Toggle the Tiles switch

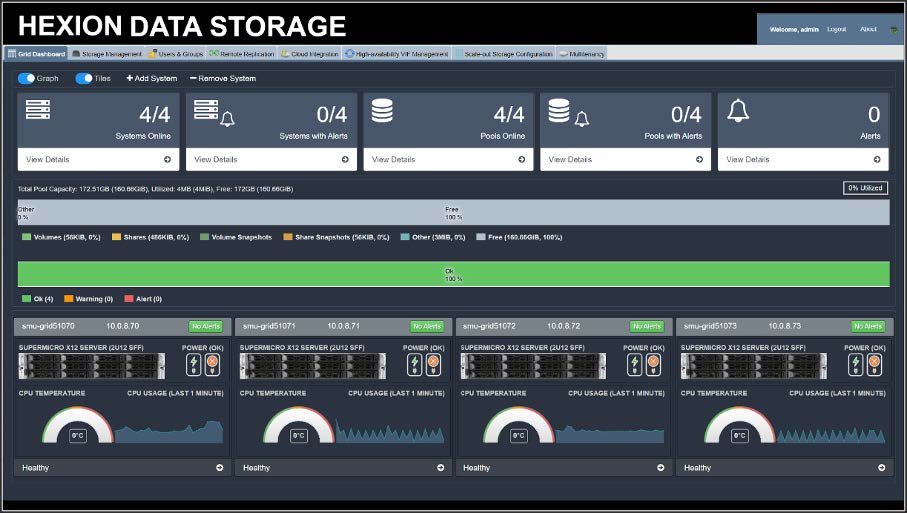[84, 78]
